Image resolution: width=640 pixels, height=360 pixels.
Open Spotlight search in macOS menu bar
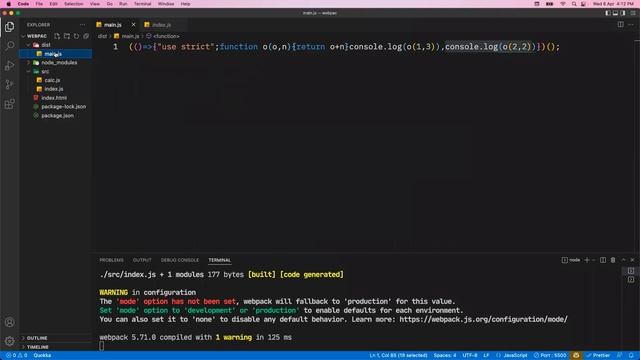574,4
